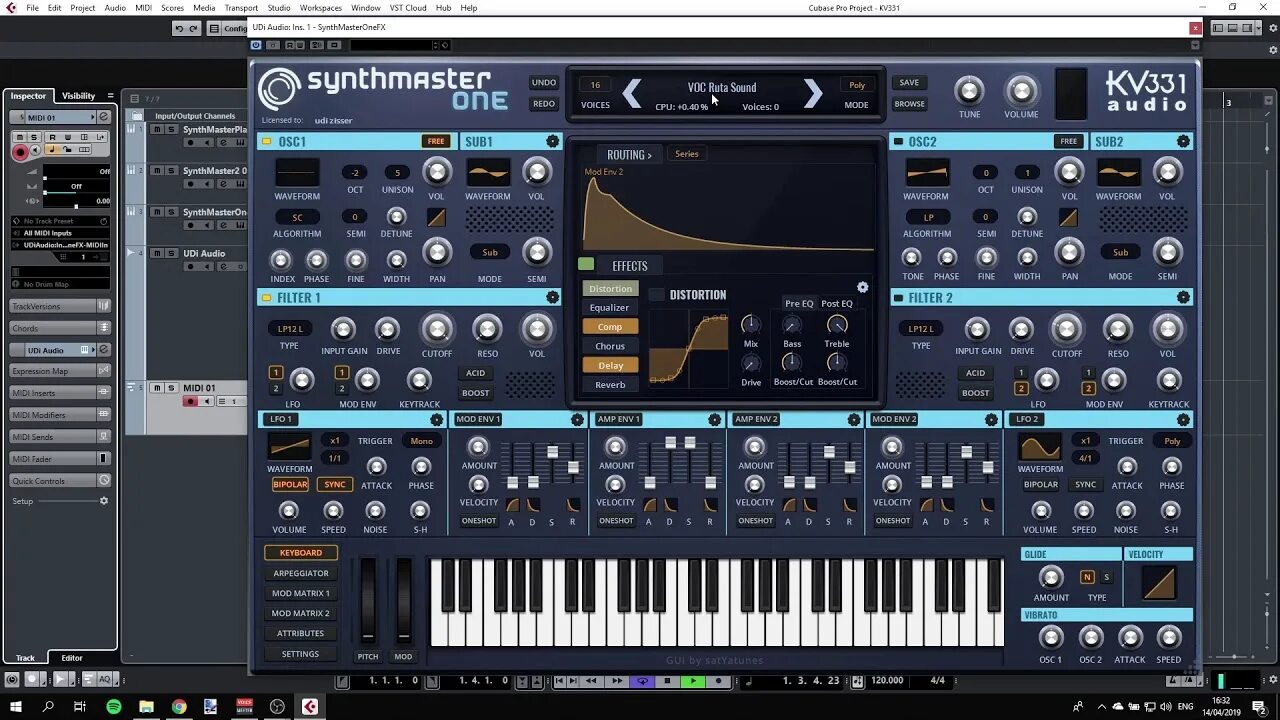Open the AMP ENV 2 settings gear
Screen dimensions: 1280x720
[x=852, y=419]
